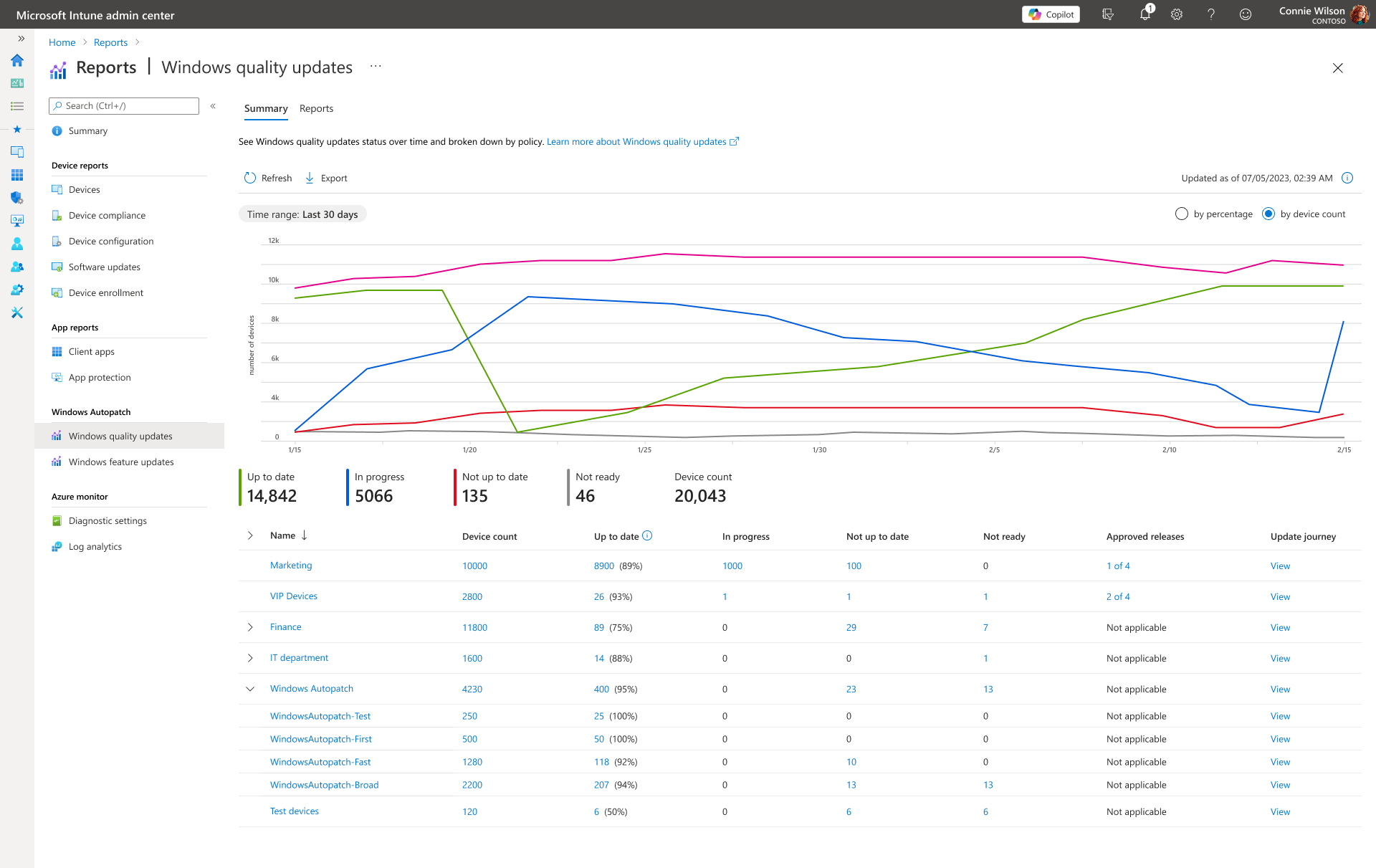Sort by Name column arrow
Screen dimensions: 1376x868
(x=305, y=535)
